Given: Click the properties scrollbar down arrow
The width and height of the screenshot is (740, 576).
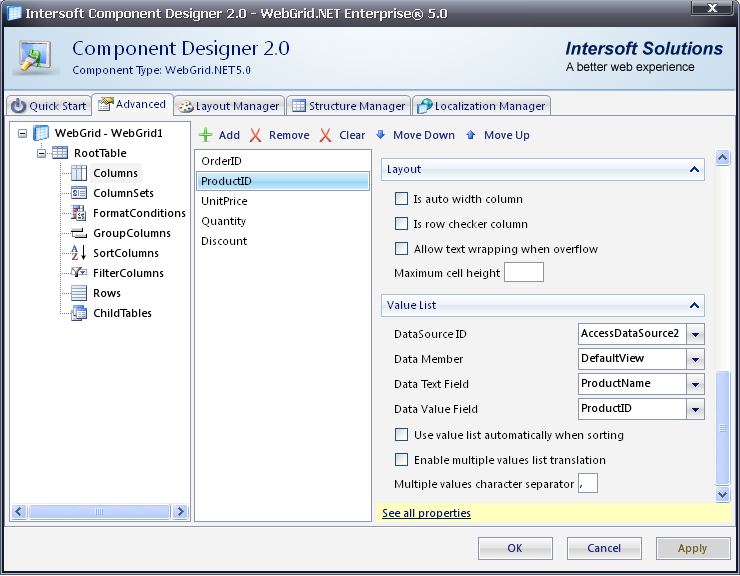Looking at the screenshot, I should coord(723,494).
